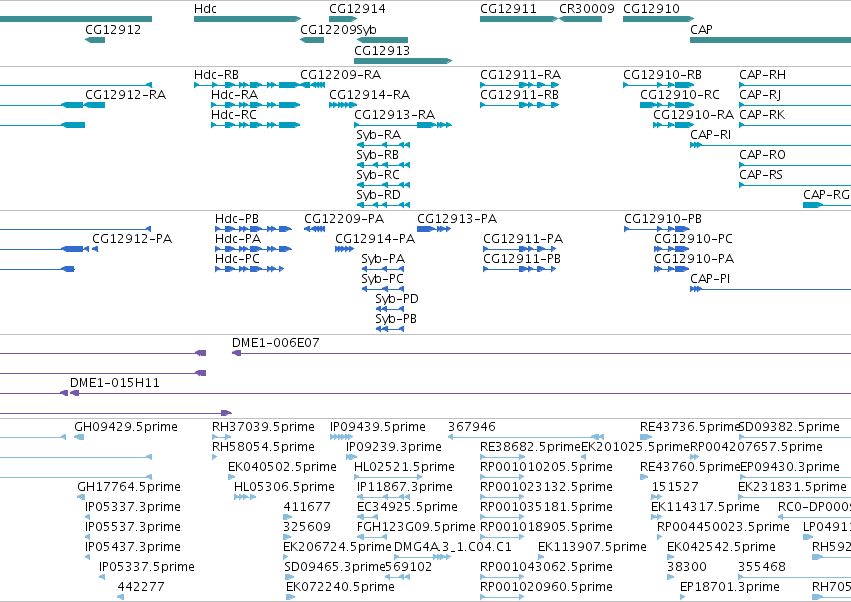Select the CG12913 gene label
Image resolution: width=851 pixels, height=602 pixels.
pos(382,50)
